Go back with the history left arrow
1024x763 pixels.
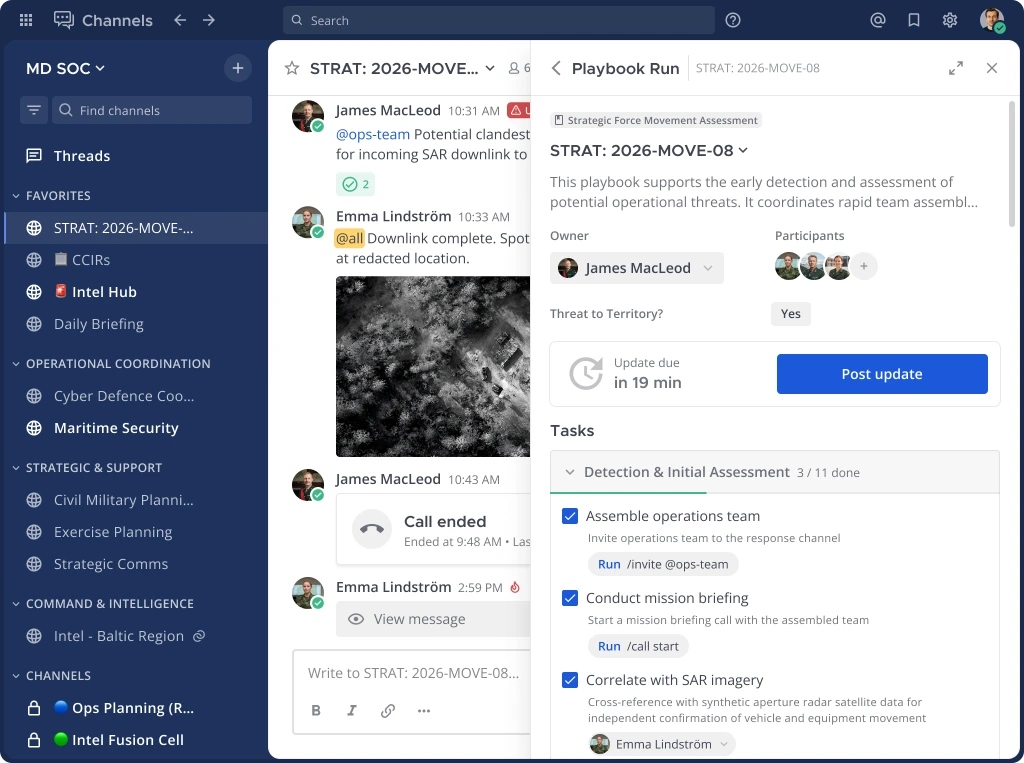(x=180, y=20)
